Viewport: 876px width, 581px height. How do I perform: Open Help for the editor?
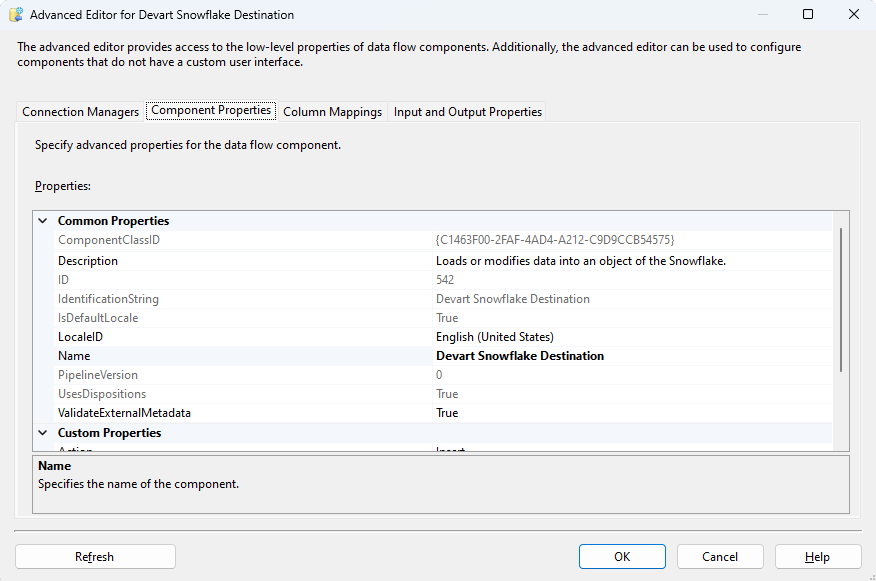817,557
